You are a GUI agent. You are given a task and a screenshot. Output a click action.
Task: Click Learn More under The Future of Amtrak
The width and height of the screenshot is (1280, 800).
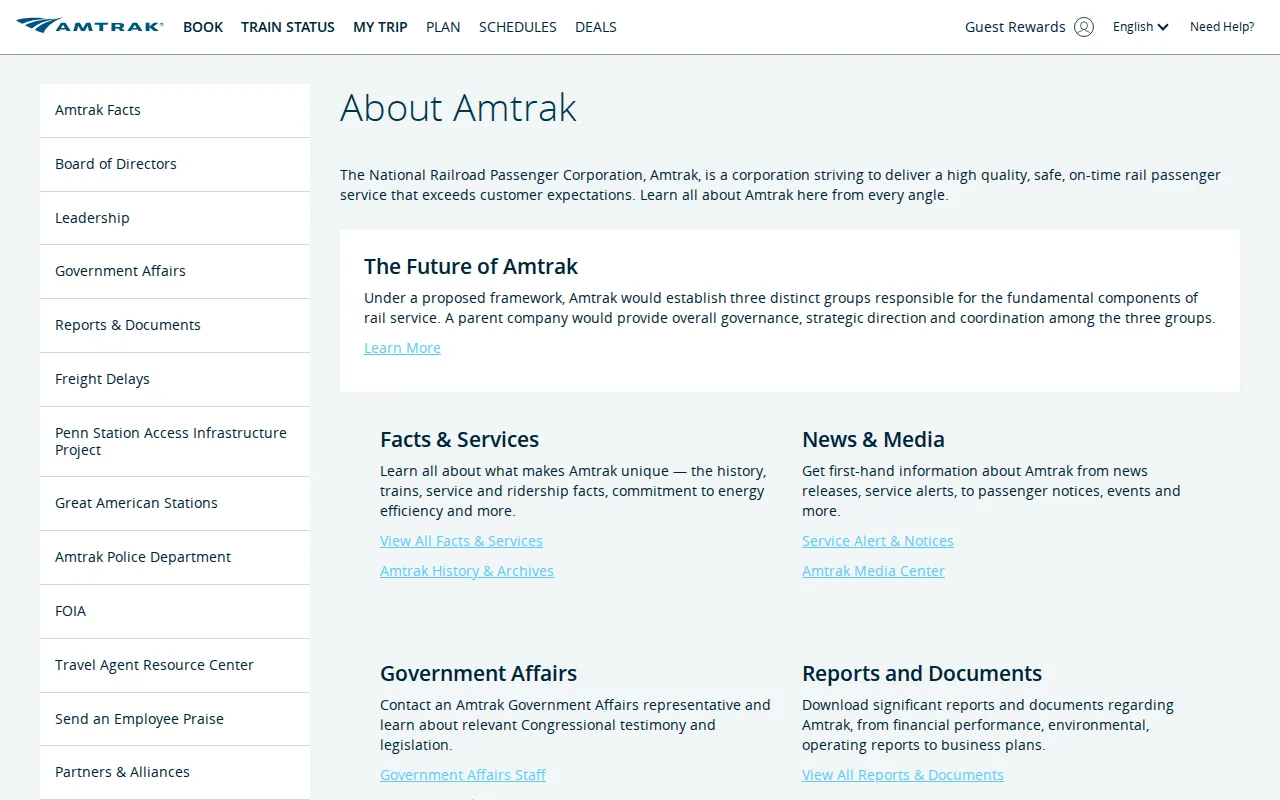(x=402, y=348)
